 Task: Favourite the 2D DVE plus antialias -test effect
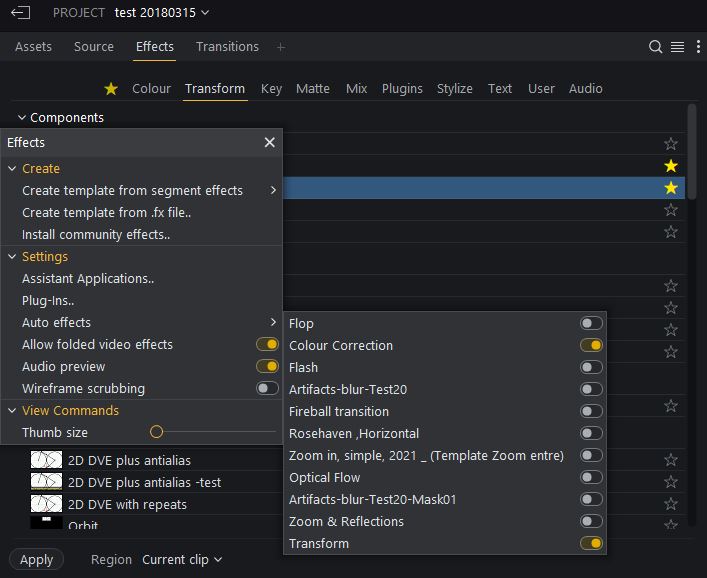tap(670, 482)
